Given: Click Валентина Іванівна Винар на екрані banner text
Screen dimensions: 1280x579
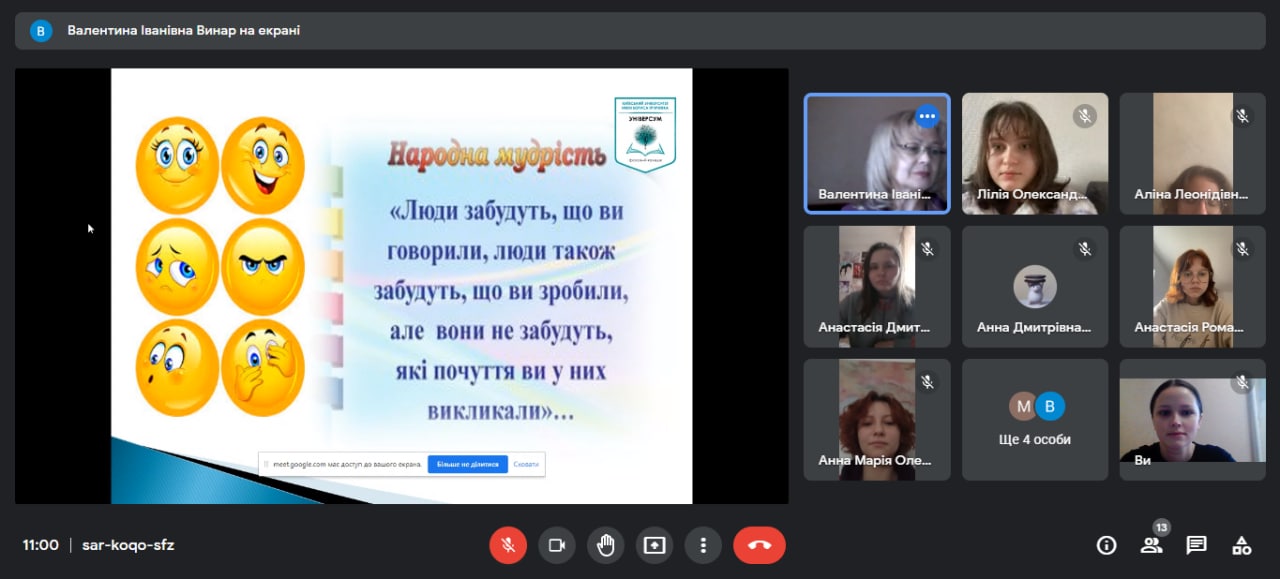Looking at the screenshot, I should [184, 31].
